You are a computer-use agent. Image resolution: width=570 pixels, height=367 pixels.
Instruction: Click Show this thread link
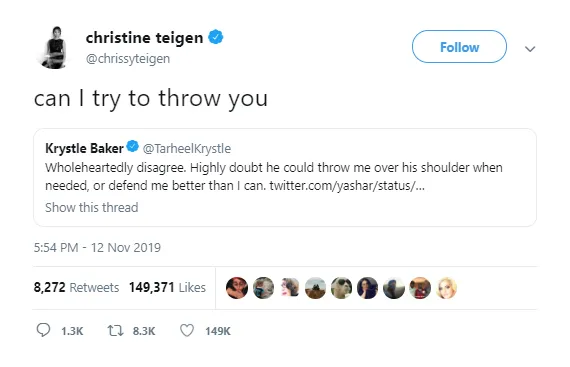(x=92, y=207)
